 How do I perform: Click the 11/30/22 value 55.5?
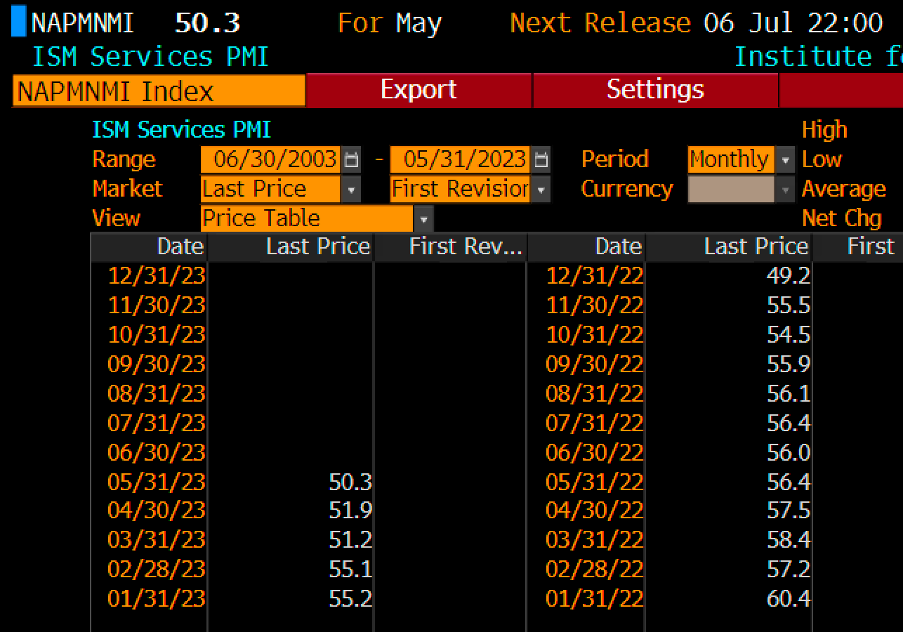click(x=789, y=305)
